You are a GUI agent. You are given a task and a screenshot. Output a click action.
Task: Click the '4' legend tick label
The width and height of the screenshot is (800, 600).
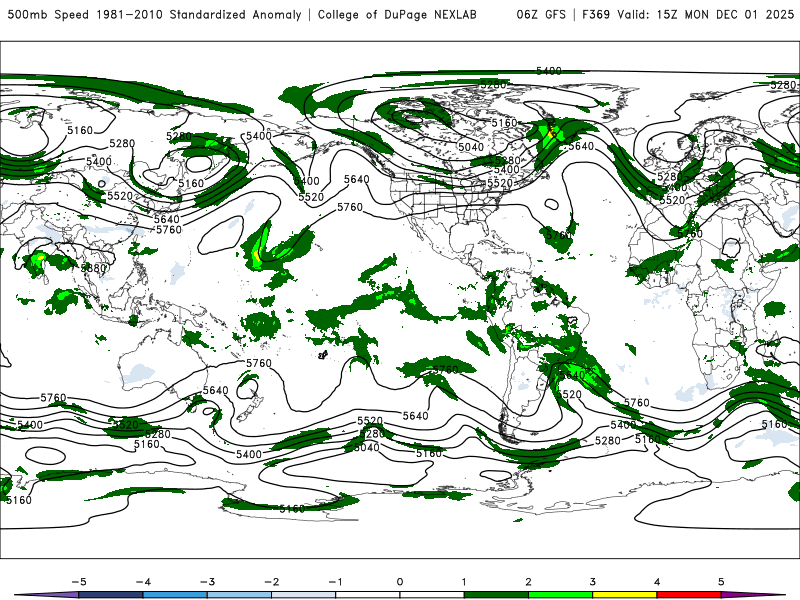point(657,582)
